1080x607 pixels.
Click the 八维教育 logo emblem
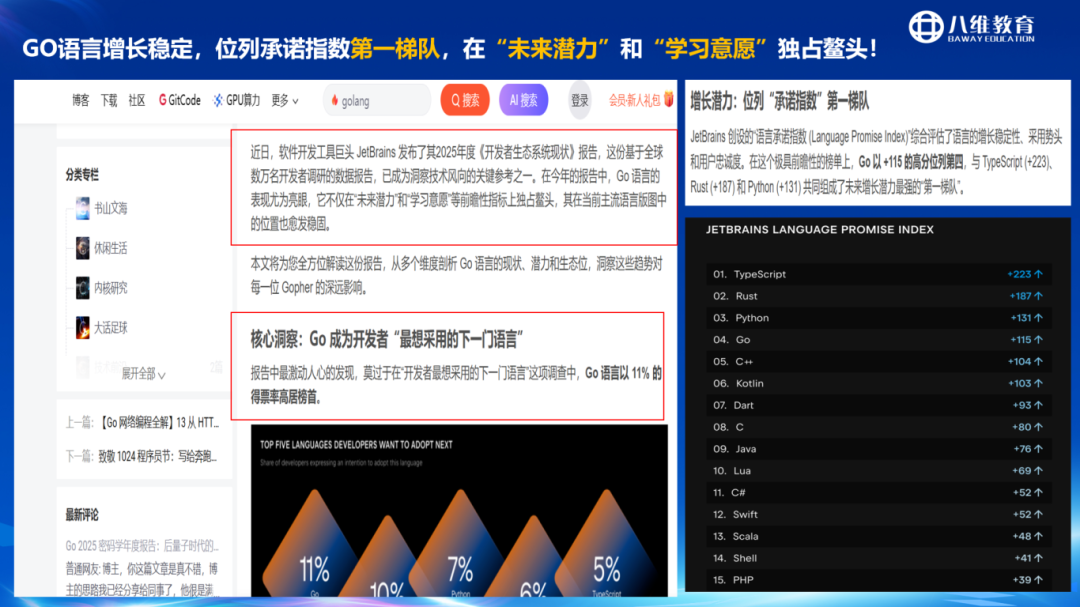929,27
